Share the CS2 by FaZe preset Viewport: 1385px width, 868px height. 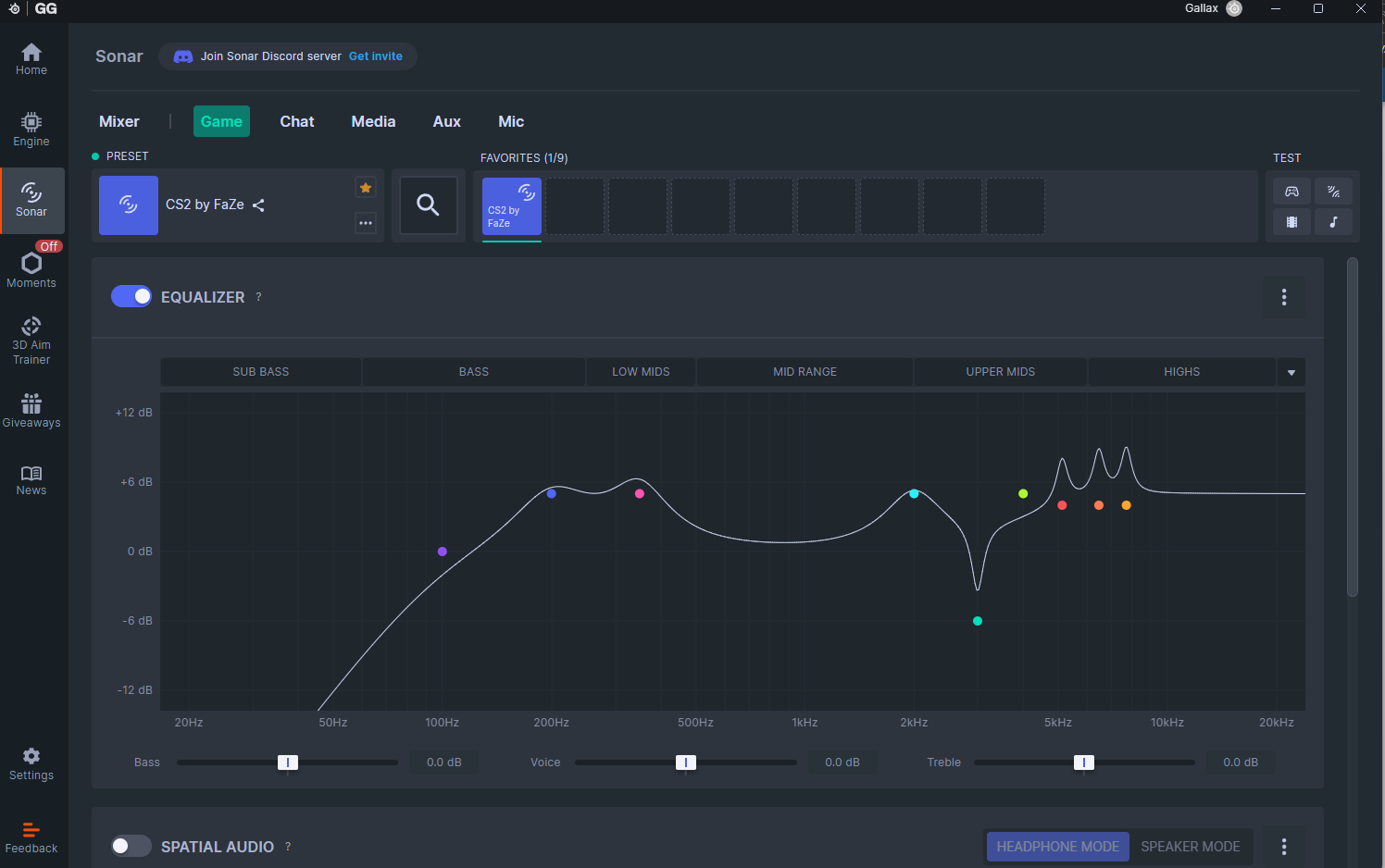click(x=258, y=205)
